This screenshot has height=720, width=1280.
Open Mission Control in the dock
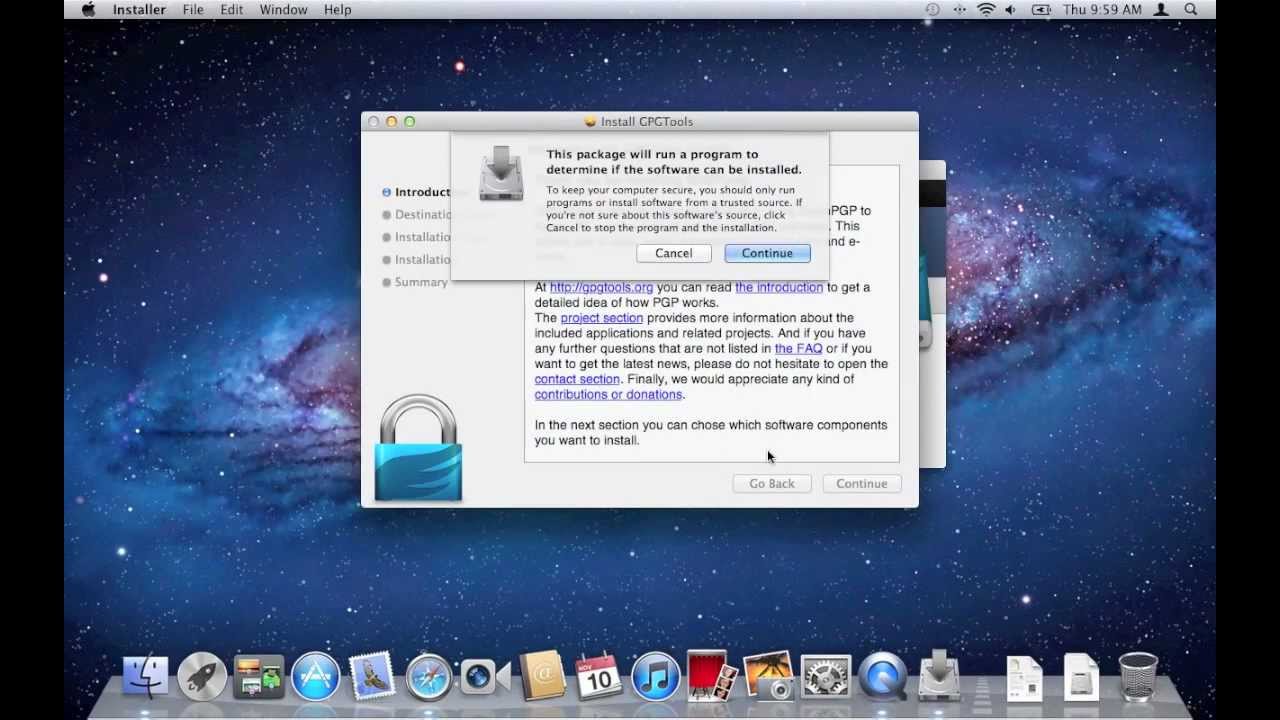click(x=259, y=677)
